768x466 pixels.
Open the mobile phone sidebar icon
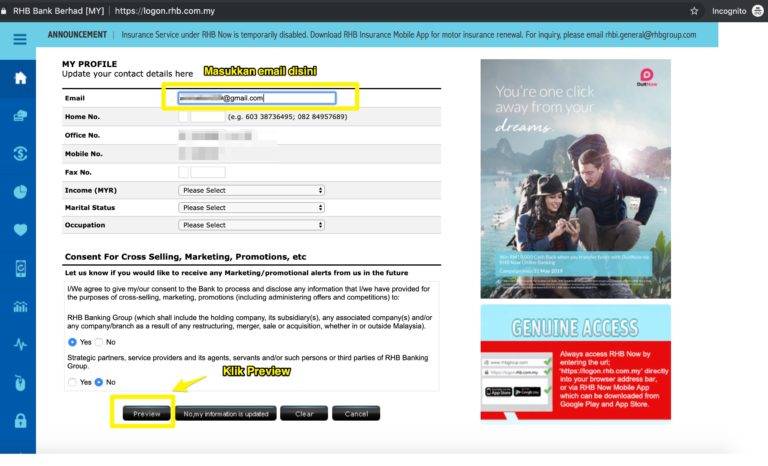pos(20,269)
